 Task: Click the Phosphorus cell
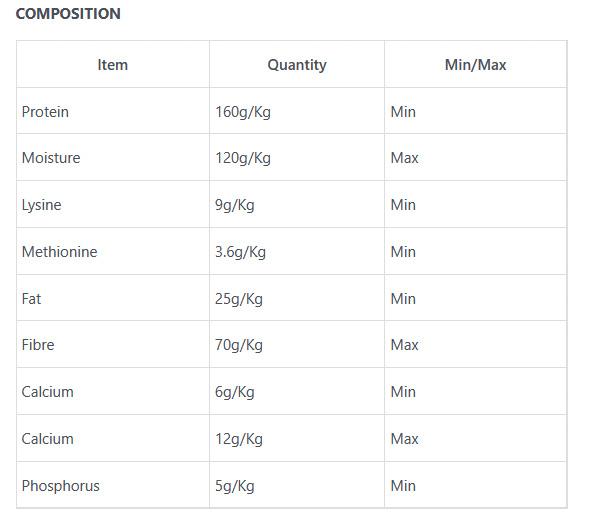tap(60, 486)
